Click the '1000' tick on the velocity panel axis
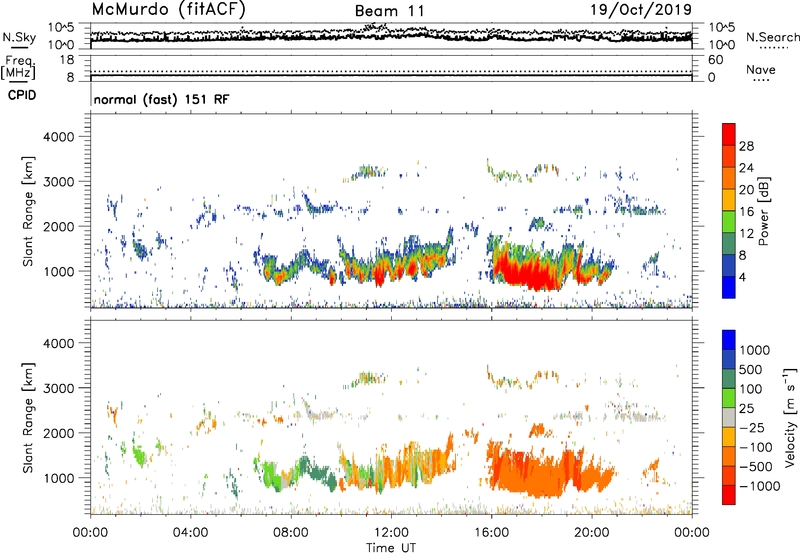Image resolution: width=800 pixels, height=554 pixels. [58, 478]
